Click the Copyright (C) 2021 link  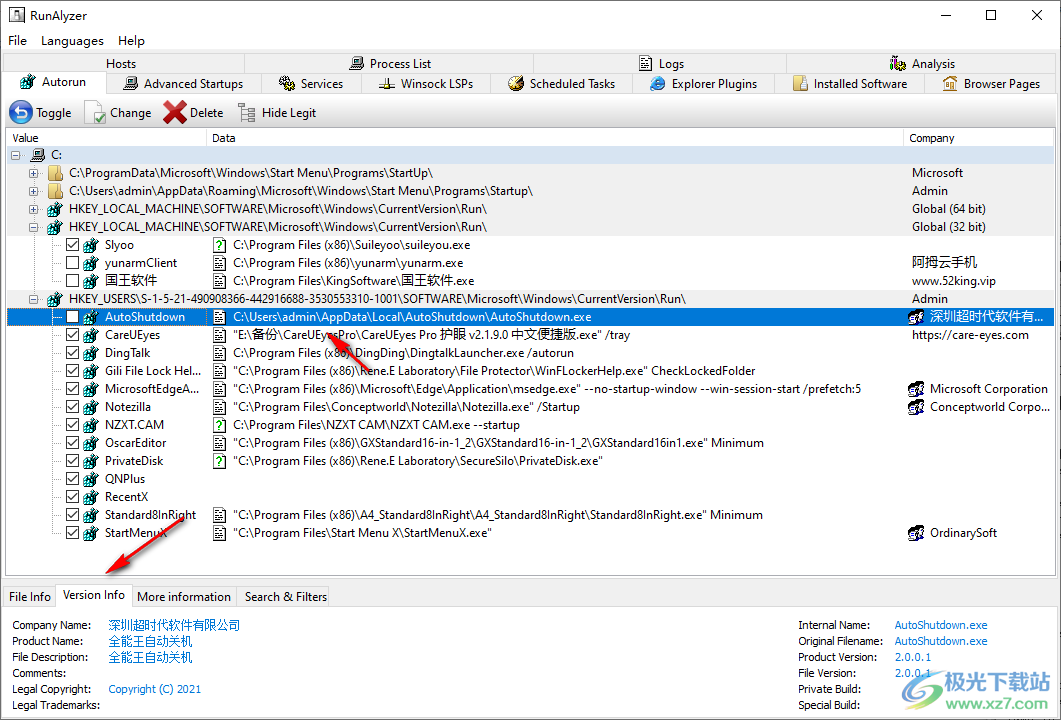154,689
